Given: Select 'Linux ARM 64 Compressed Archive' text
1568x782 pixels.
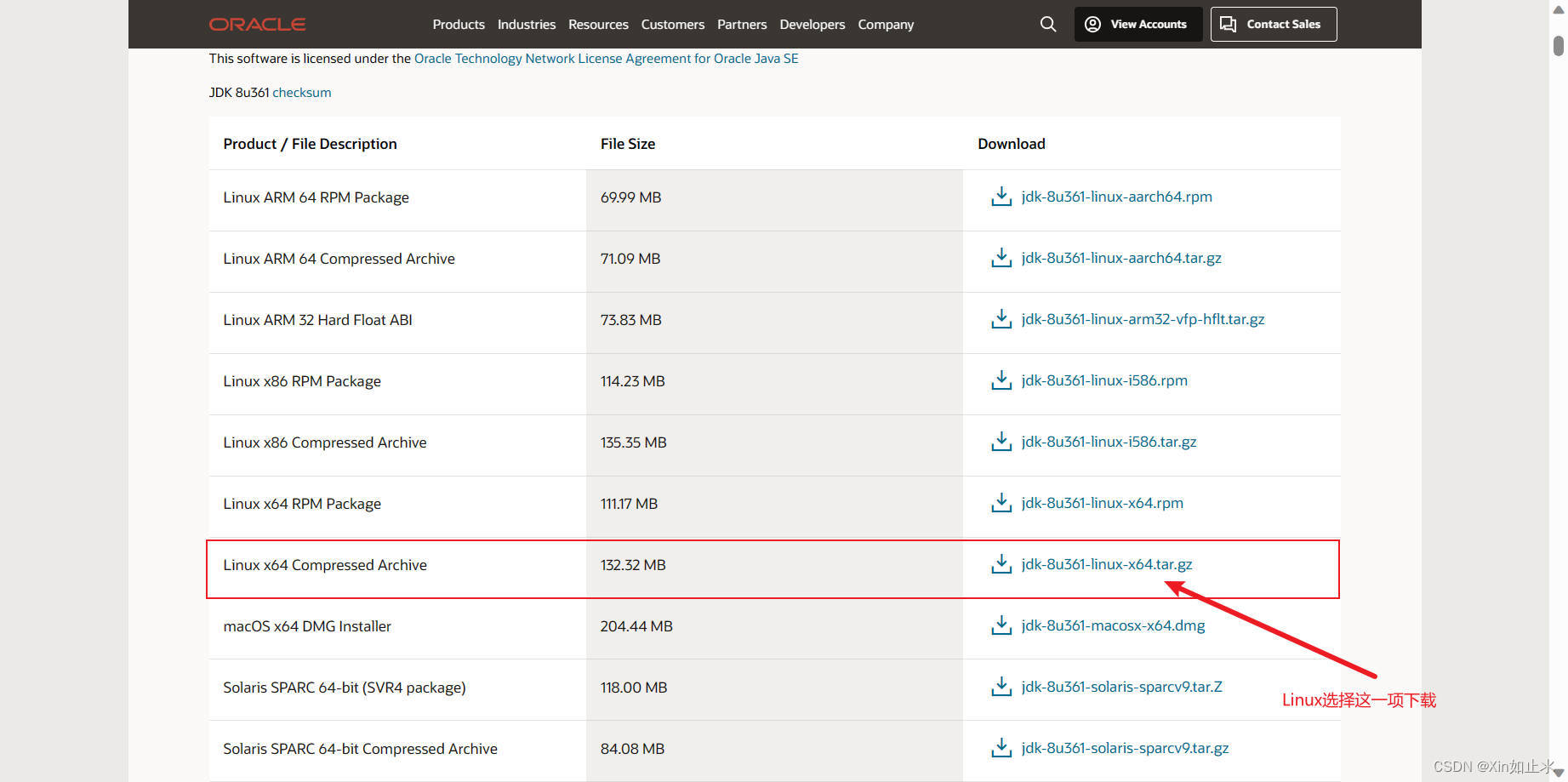Looking at the screenshot, I should coord(339,259).
